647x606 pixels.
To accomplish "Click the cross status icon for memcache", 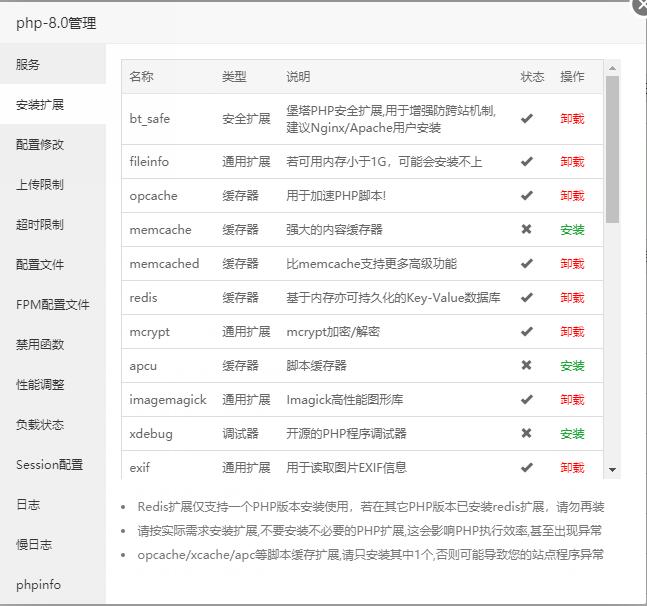I will 527,229.
